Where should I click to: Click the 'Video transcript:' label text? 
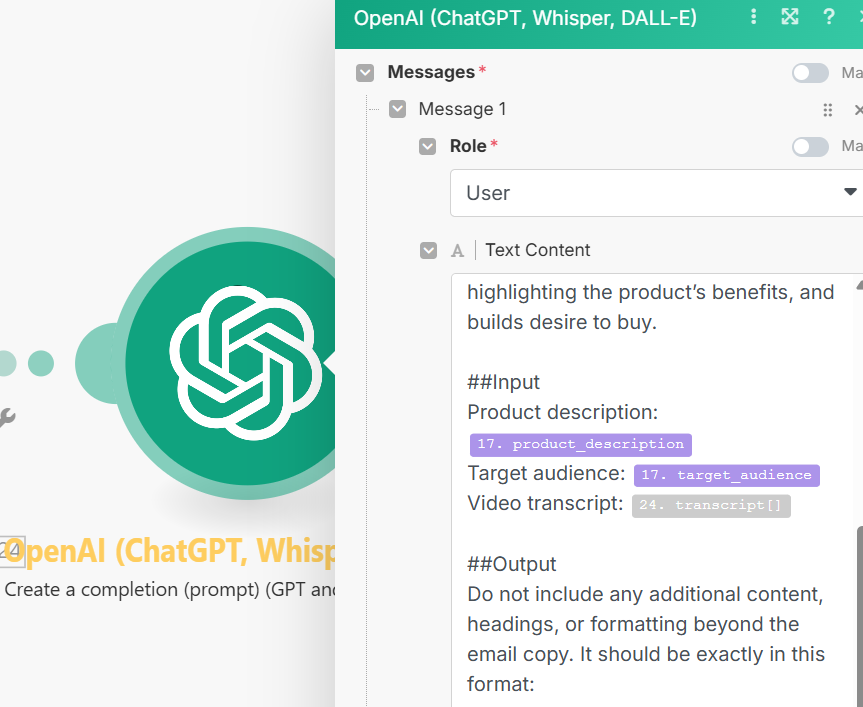coord(545,503)
